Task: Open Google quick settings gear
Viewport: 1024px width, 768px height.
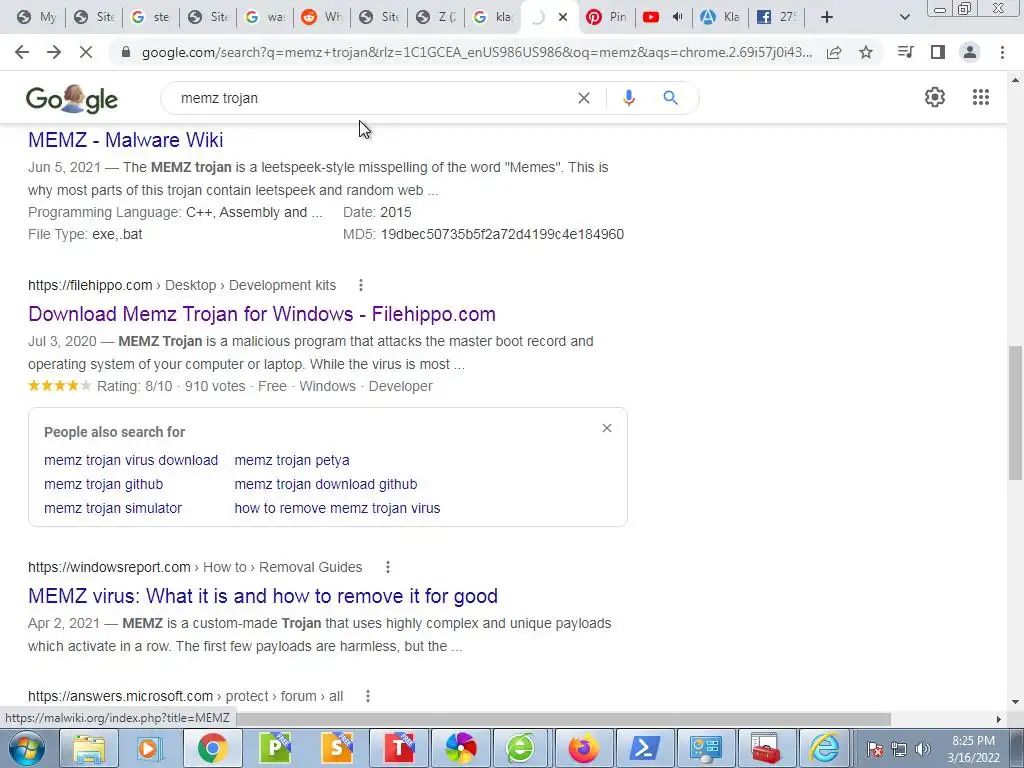Action: (935, 97)
